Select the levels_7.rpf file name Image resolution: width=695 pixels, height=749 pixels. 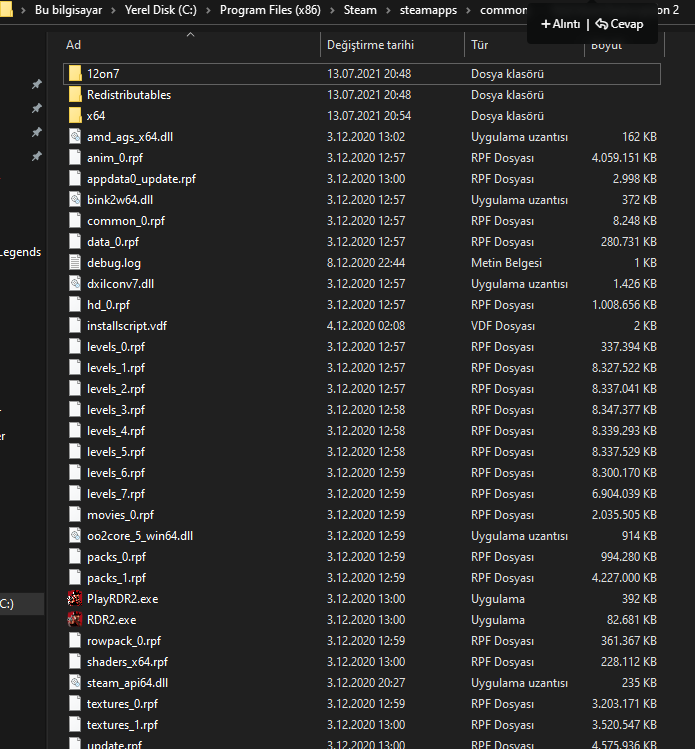click(116, 494)
